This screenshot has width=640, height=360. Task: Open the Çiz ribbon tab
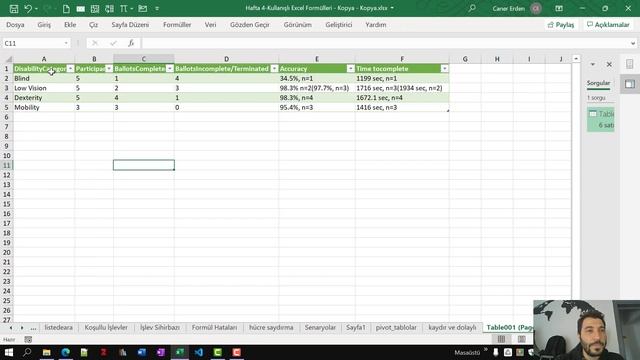click(93, 25)
